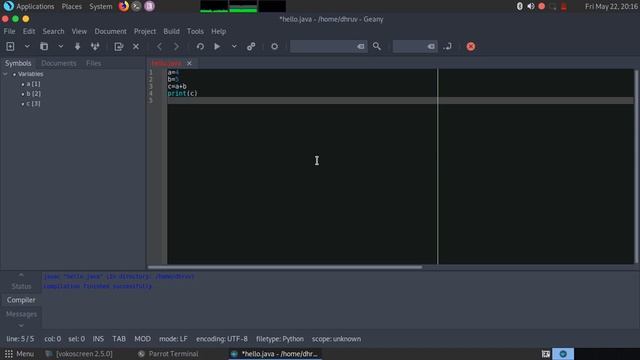This screenshot has width=640, height=360.
Task: Click the 'encoding: UTF-8' status entry
Action: tap(222, 339)
